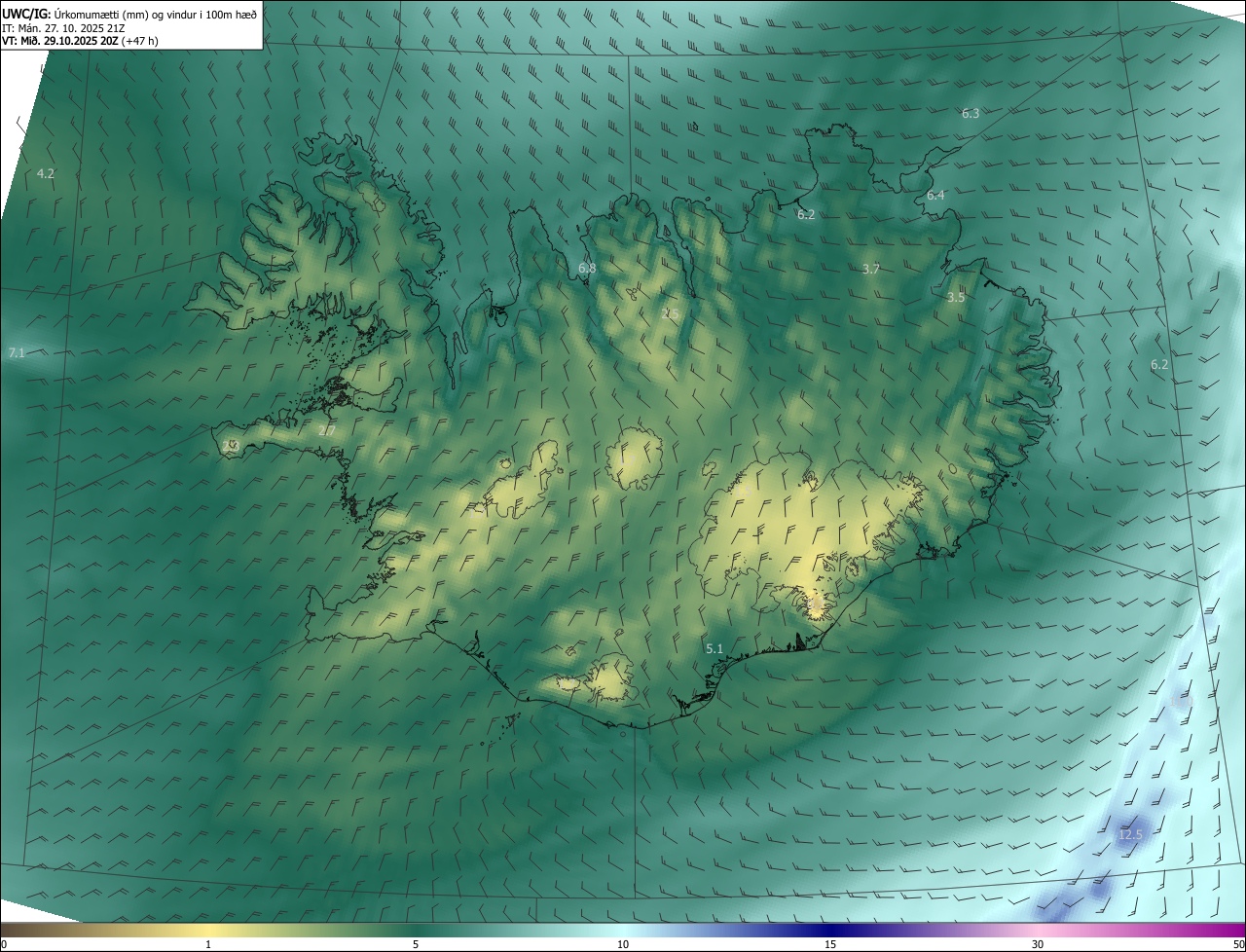Screen dimensions: 1246x952
Task: Select the IT initial time line 27. 10. 2025 21Z
Action: point(62,27)
